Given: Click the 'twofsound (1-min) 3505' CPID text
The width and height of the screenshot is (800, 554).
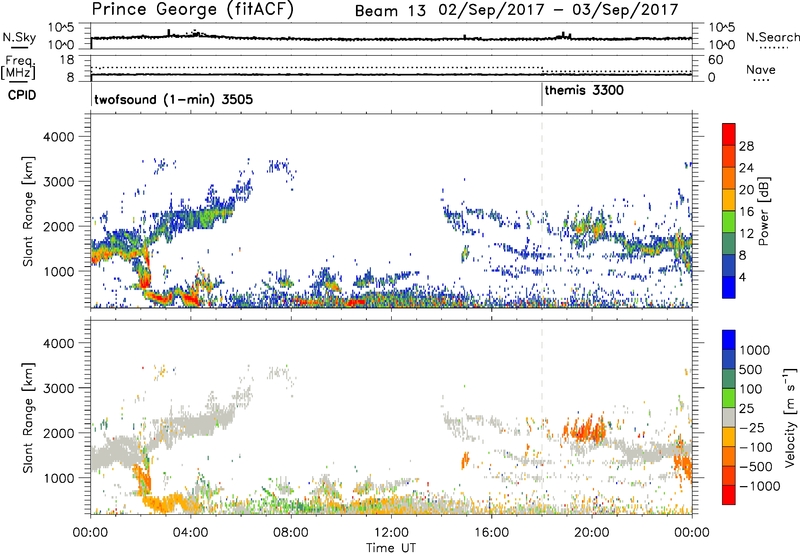Looking at the screenshot, I should [x=173, y=99].
